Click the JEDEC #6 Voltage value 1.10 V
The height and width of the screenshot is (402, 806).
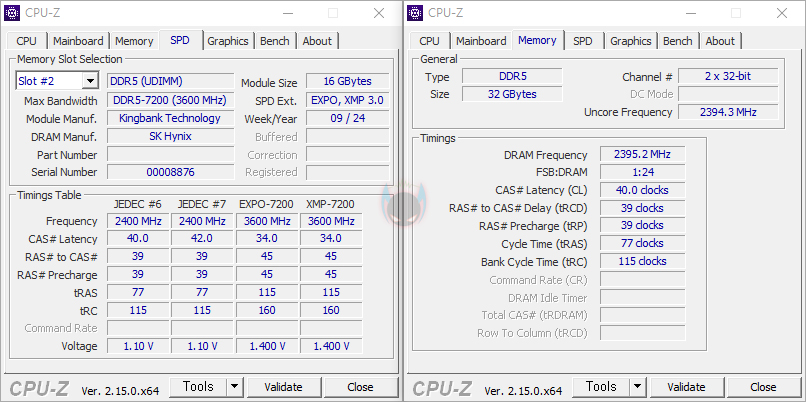138,346
